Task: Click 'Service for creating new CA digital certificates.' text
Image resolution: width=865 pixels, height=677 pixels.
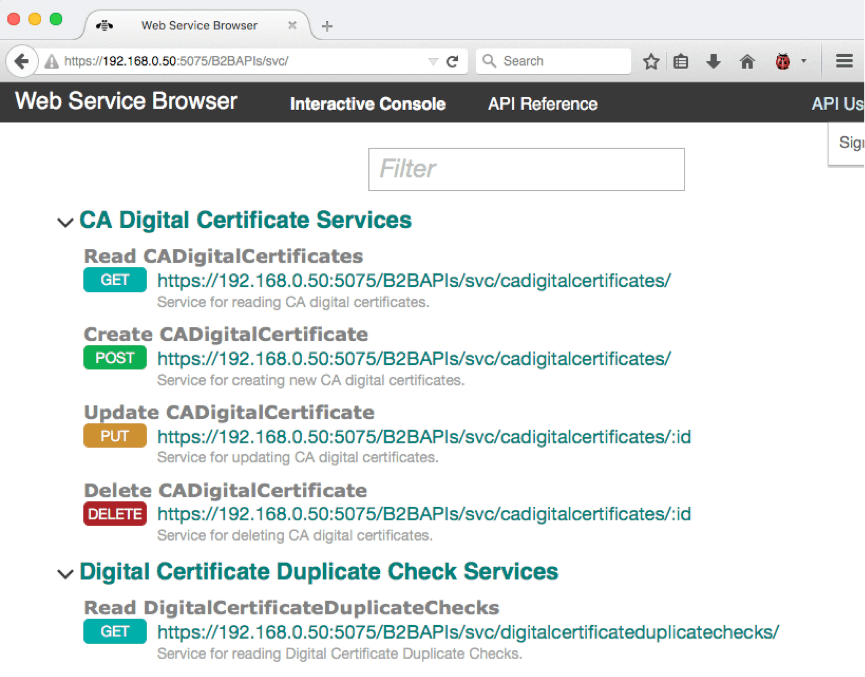Action: point(311,380)
